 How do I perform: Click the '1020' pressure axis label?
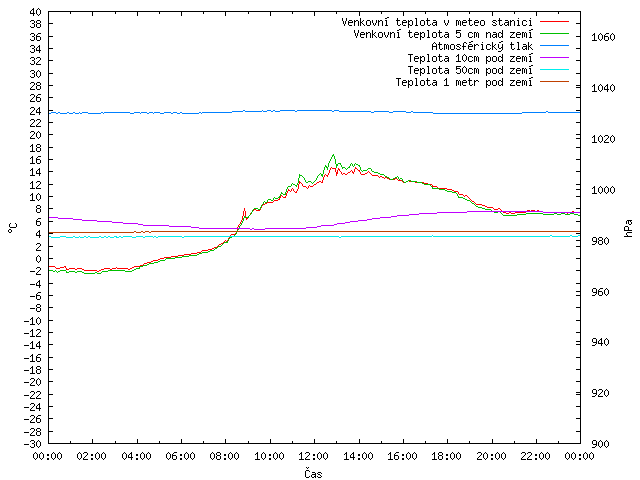[603, 139]
